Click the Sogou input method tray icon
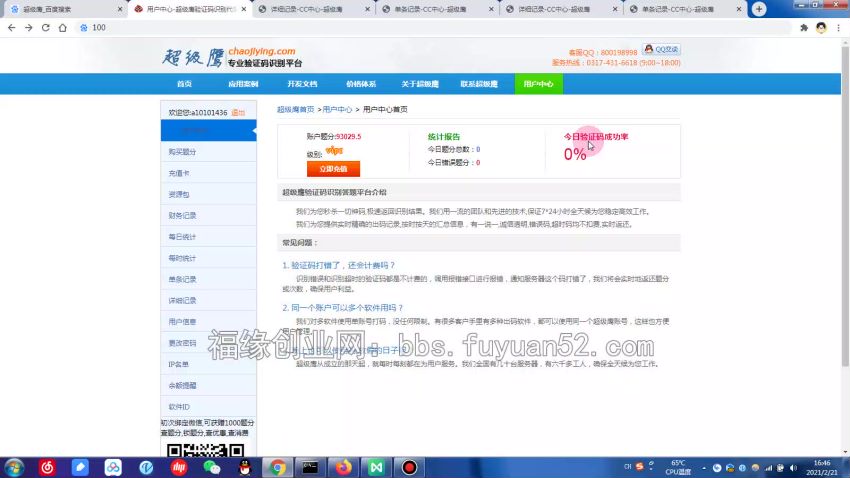The height and width of the screenshot is (478, 850). tap(640, 467)
